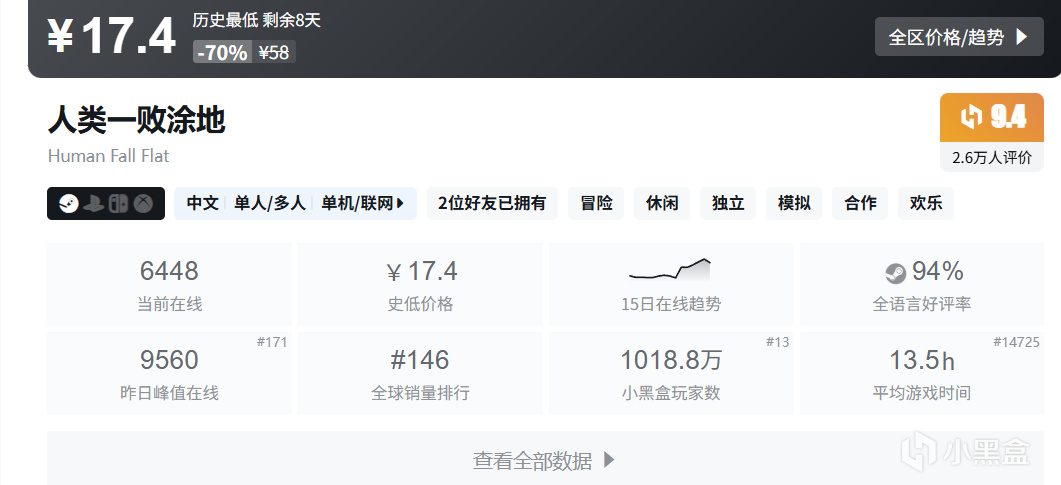Click the game title 人类一败涂地
The width and height of the screenshot is (1061, 485).
(137, 120)
